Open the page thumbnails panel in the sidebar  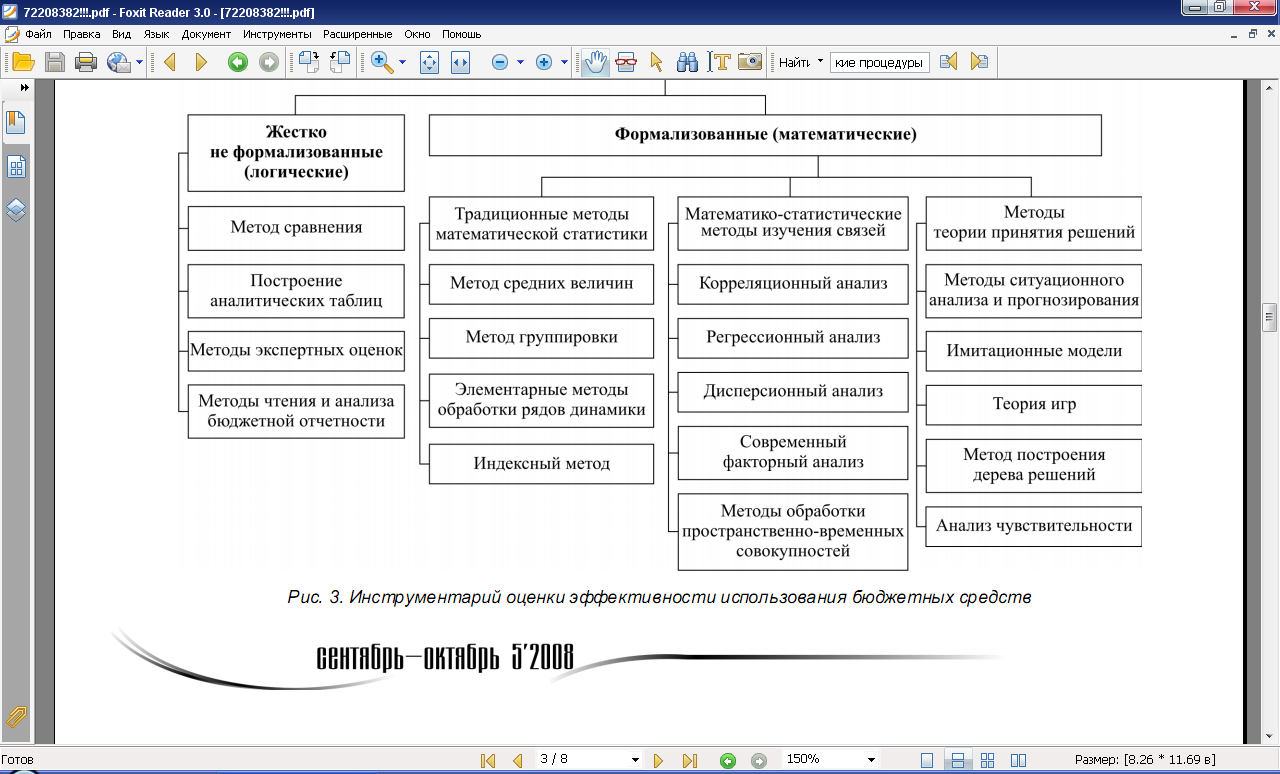pos(16,167)
